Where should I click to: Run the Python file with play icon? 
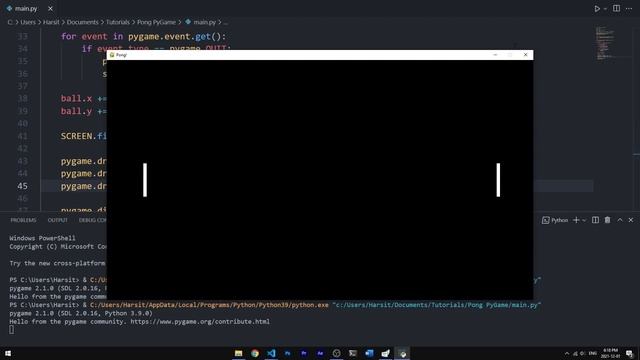click(x=597, y=9)
